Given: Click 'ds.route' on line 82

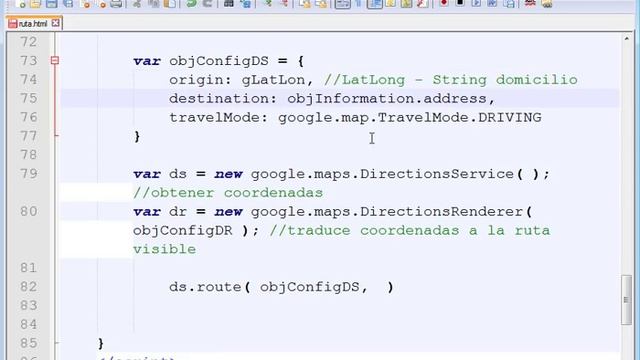Looking at the screenshot, I should click(x=205, y=287).
